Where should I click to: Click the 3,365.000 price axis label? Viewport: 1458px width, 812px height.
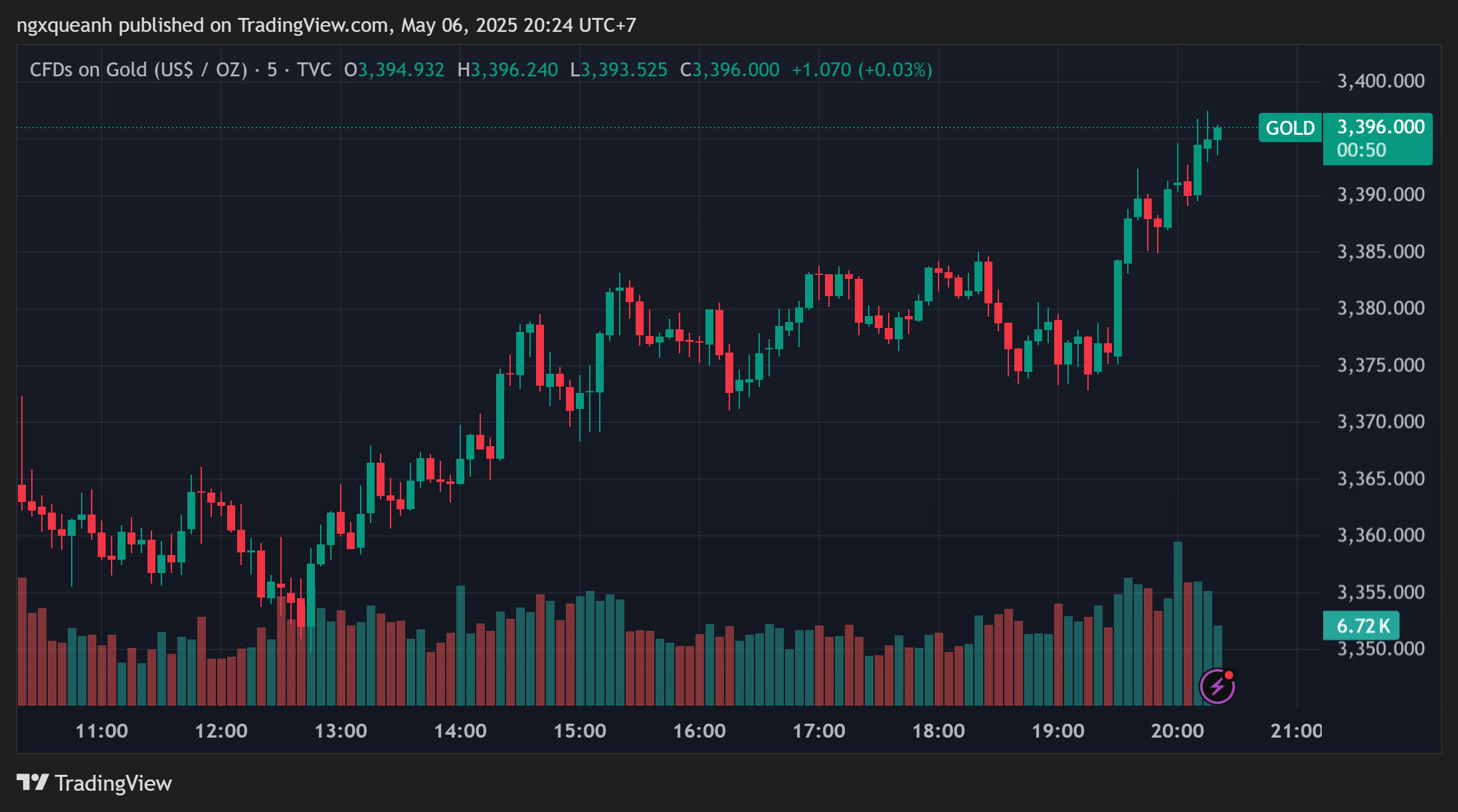click(x=1381, y=479)
